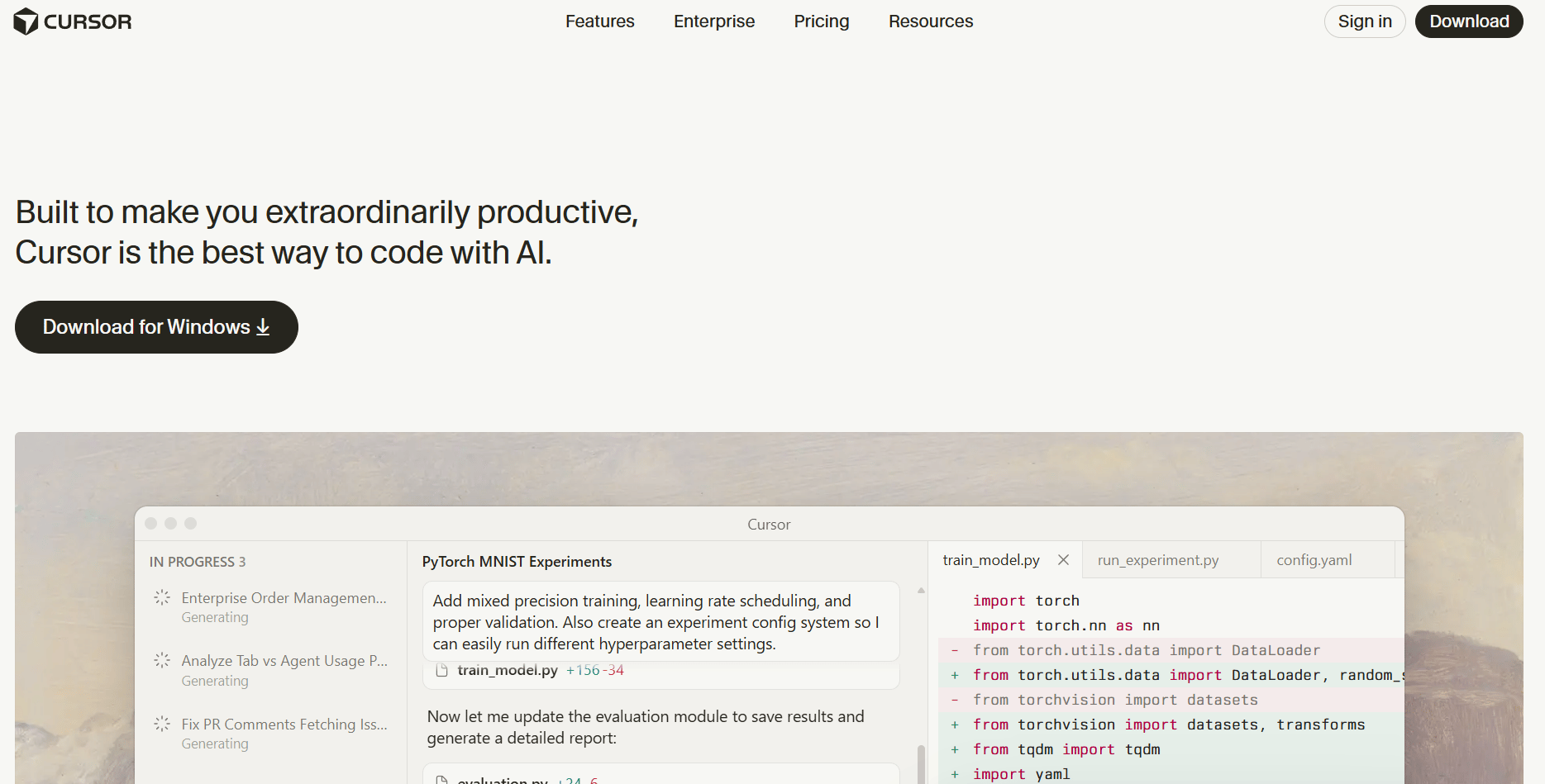
Task: Click spinner icon beside Fix PR Comments
Action: (x=162, y=724)
